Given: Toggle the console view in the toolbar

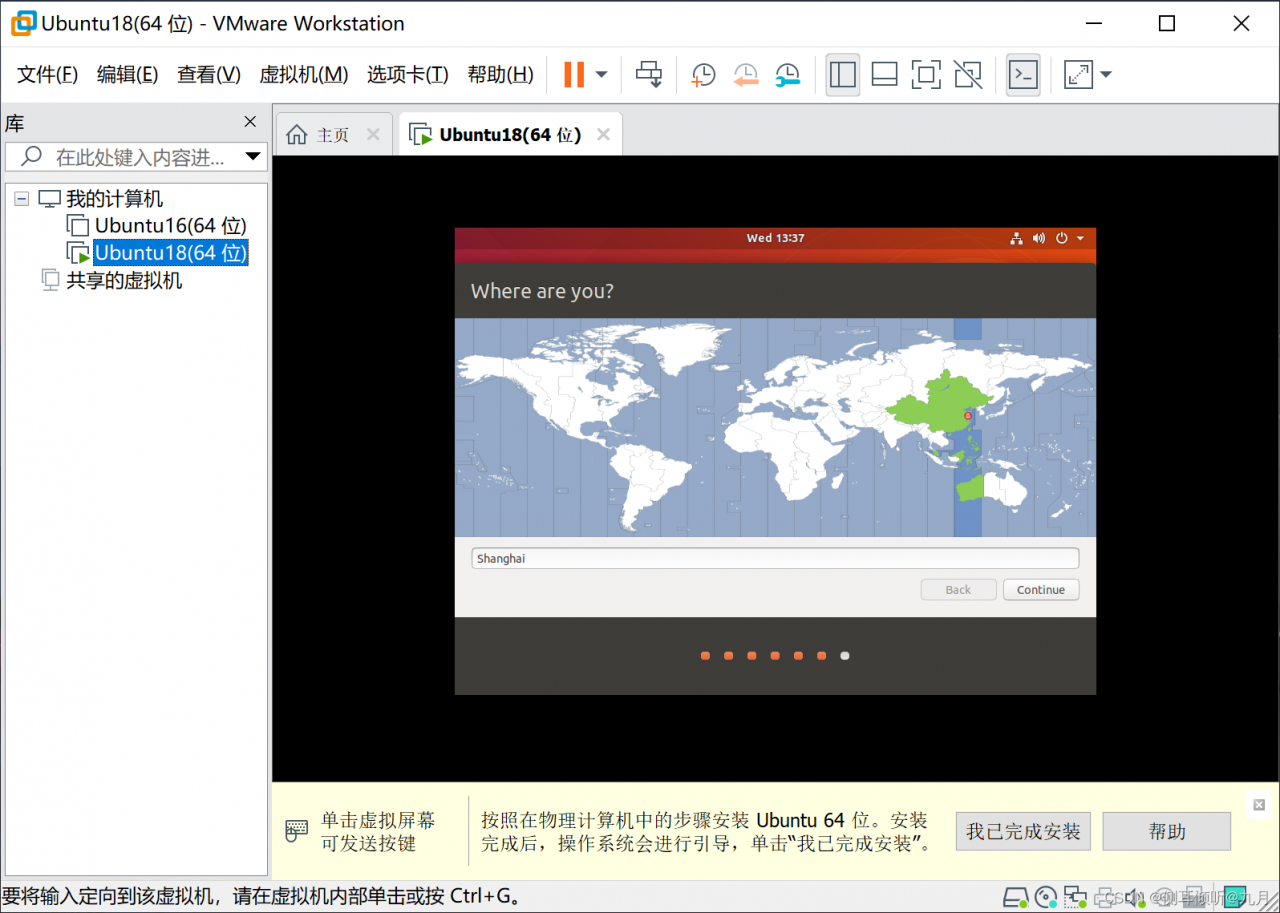Looking at the screenshot, I should point(1023,75).
